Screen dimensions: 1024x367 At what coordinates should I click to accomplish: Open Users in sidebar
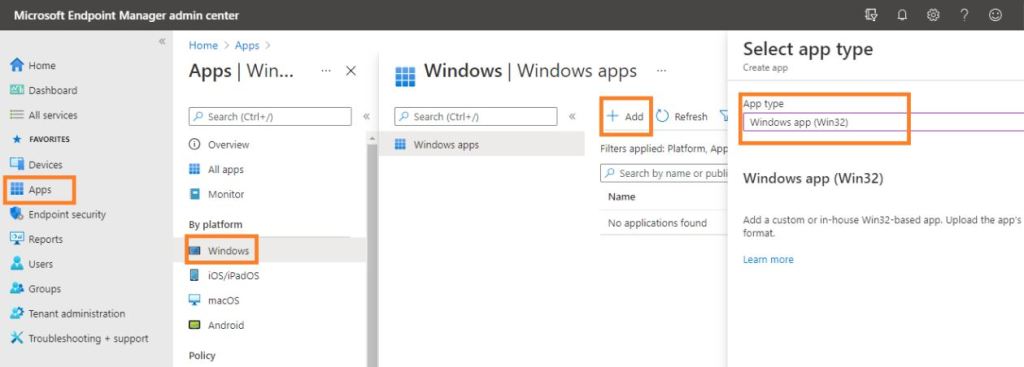(x=31, y=264)
